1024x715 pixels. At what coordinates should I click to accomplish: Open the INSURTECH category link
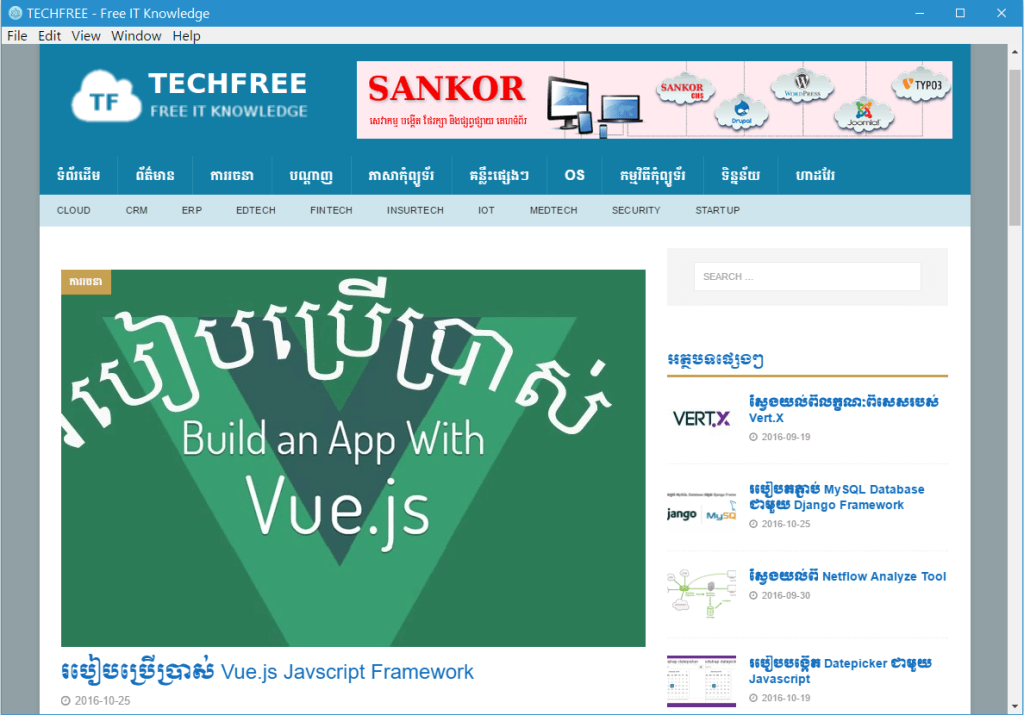pyautogui.click(x=415, y=210)
